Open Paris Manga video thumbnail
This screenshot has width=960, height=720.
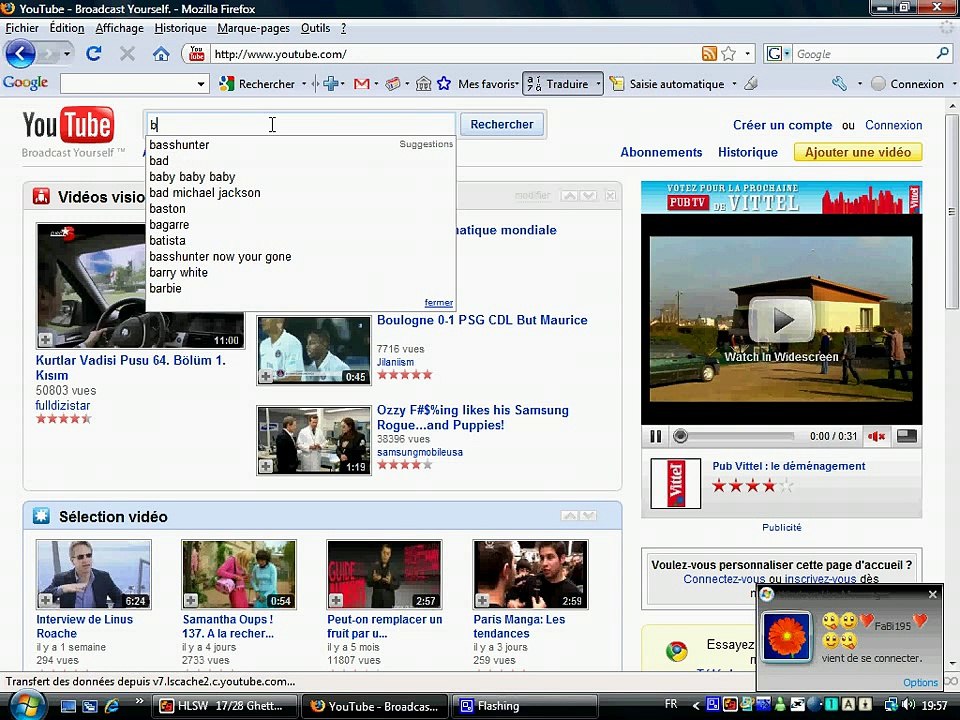coord(530,574)
